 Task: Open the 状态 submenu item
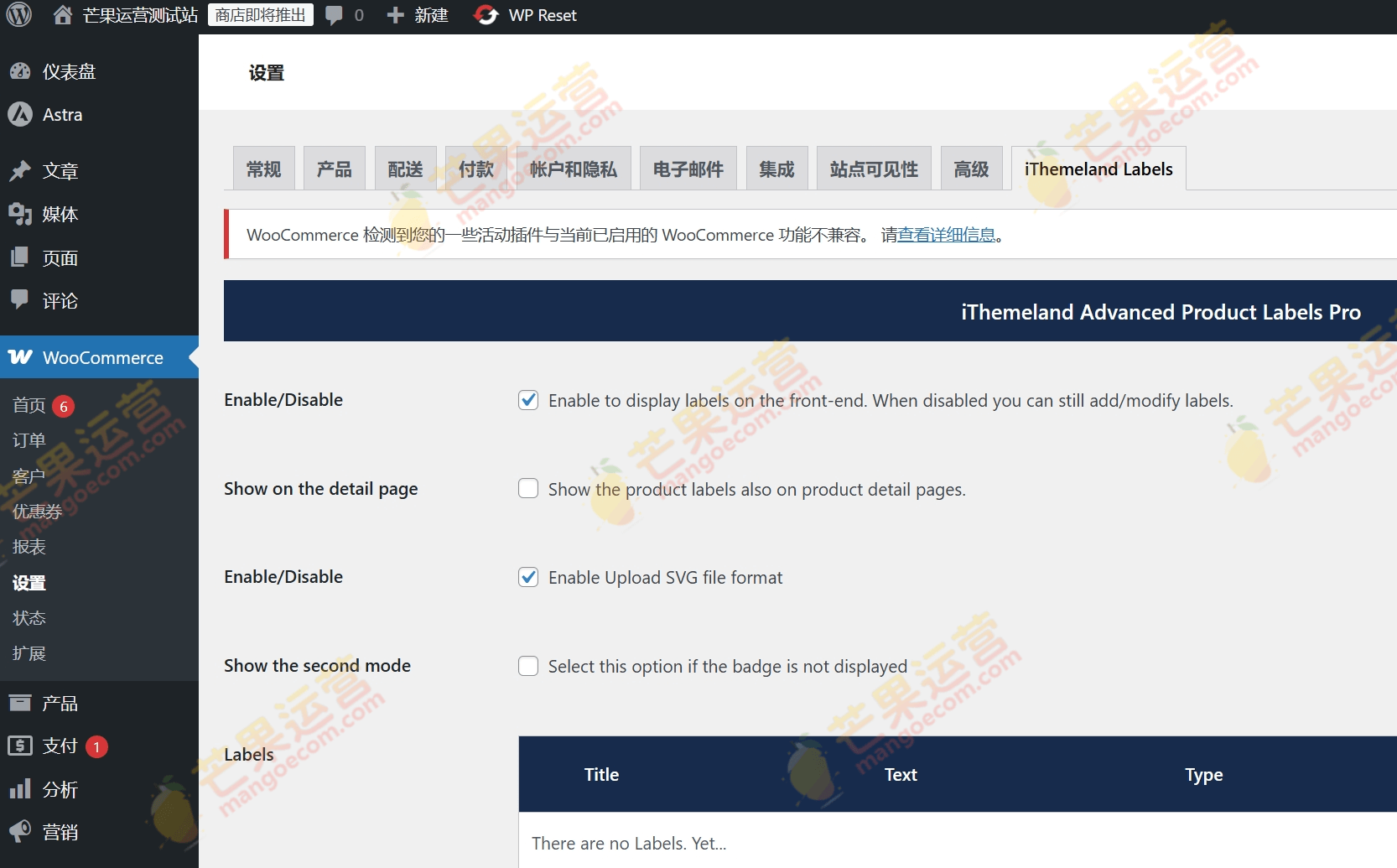tap(29, 618)
